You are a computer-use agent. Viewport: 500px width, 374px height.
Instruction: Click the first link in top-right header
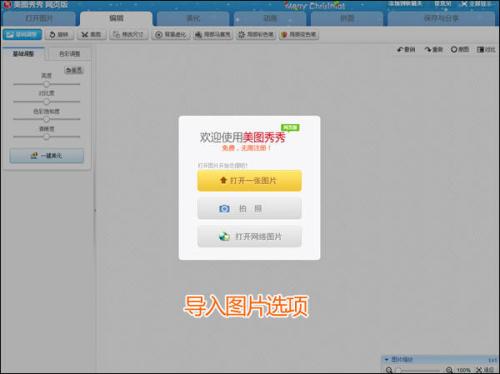click(405, 4)
